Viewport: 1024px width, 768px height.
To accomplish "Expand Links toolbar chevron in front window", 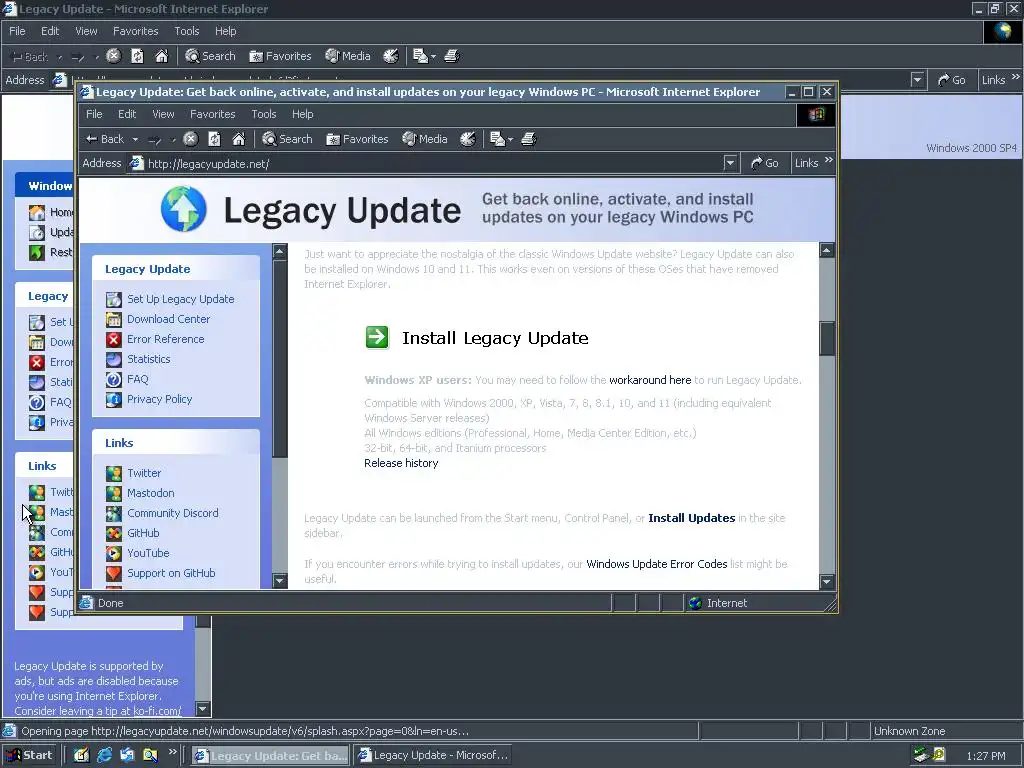I will (x=829, y=159).
